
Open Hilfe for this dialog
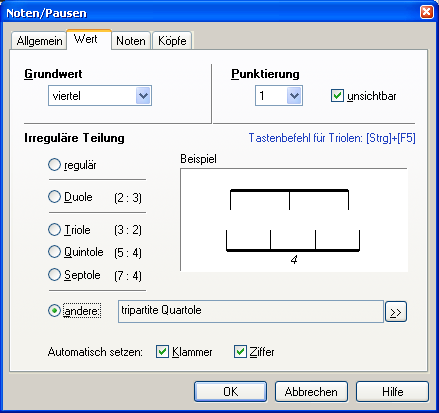click(392, 392)
